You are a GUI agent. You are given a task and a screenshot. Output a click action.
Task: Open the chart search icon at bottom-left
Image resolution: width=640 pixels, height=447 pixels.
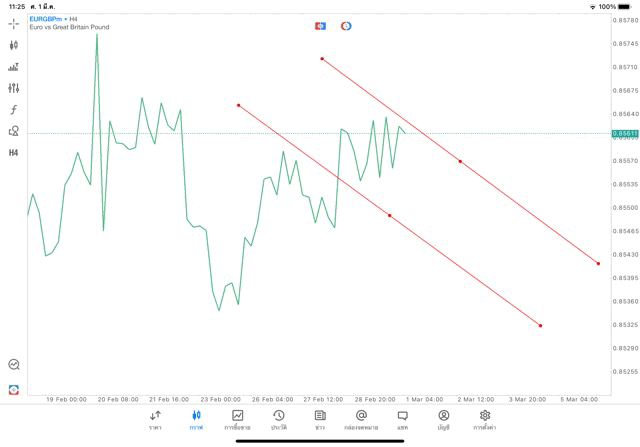[14, 365]
